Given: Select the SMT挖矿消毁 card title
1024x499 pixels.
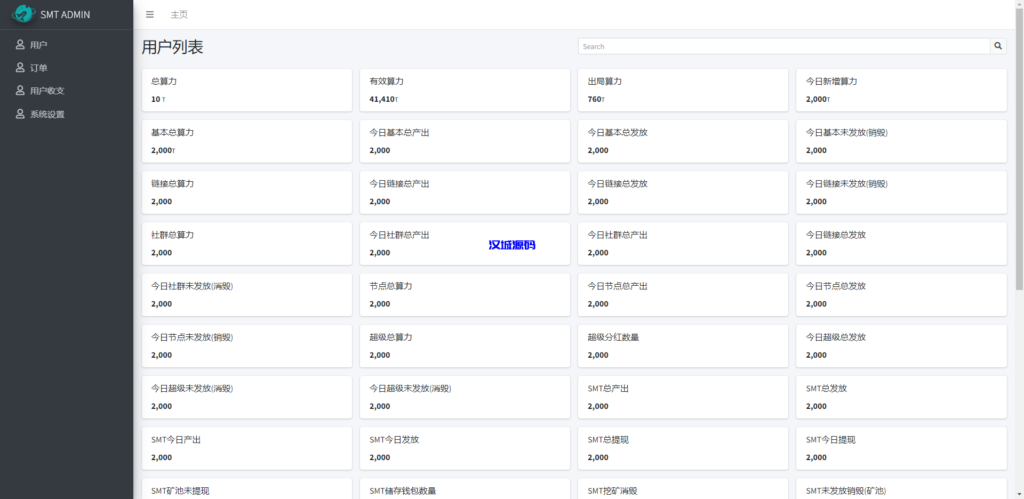Looking at the screenshot, I should pos(613,491).
